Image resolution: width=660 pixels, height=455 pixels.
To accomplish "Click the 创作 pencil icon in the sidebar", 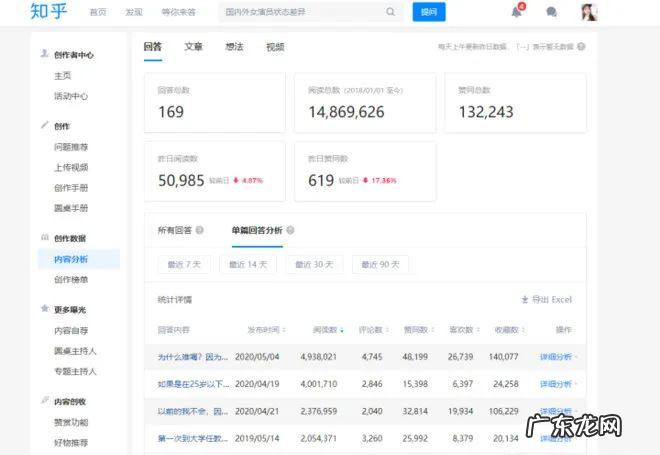I will click(44, 125).
